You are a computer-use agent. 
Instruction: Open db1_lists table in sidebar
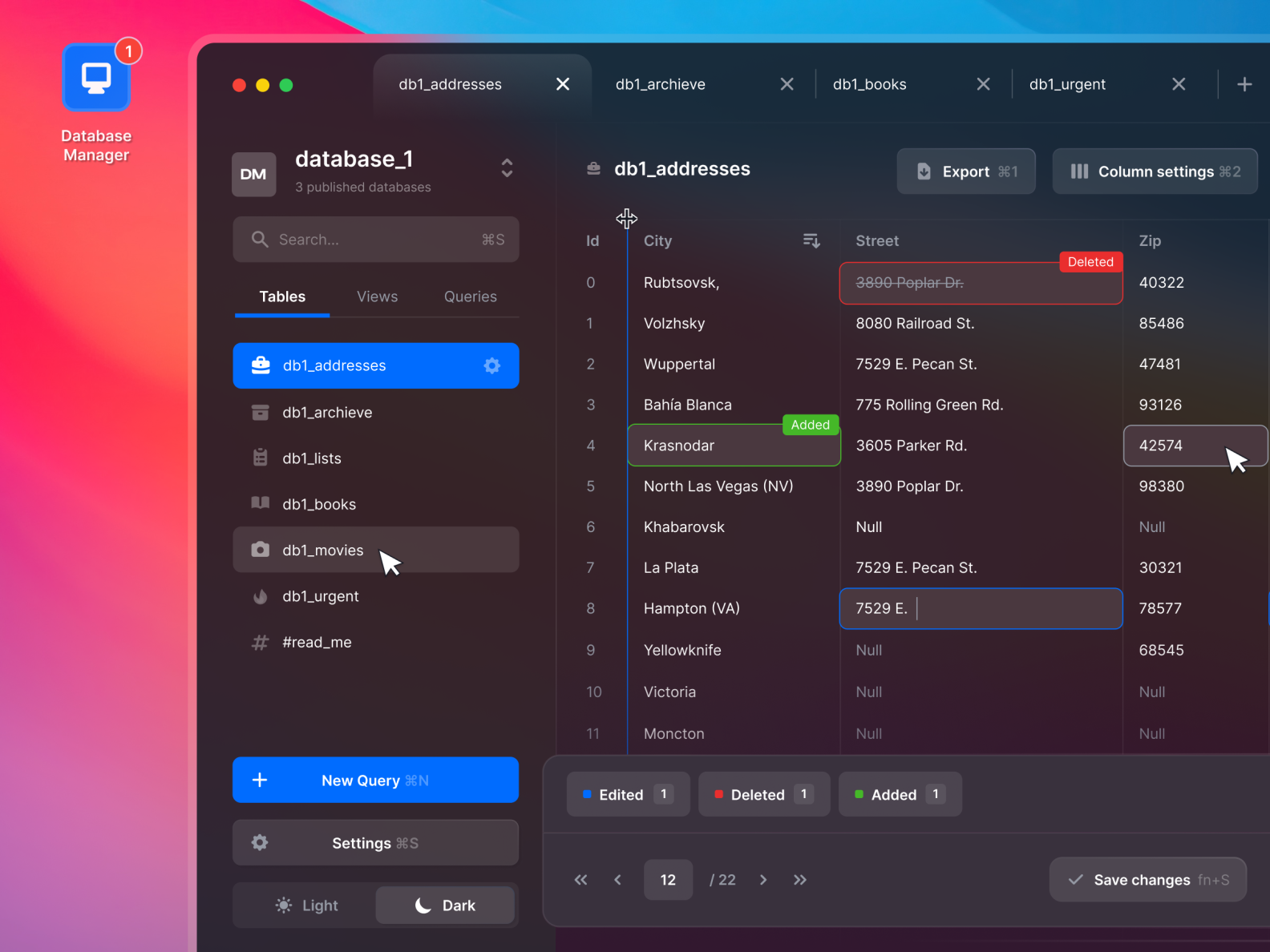(376, 458)
